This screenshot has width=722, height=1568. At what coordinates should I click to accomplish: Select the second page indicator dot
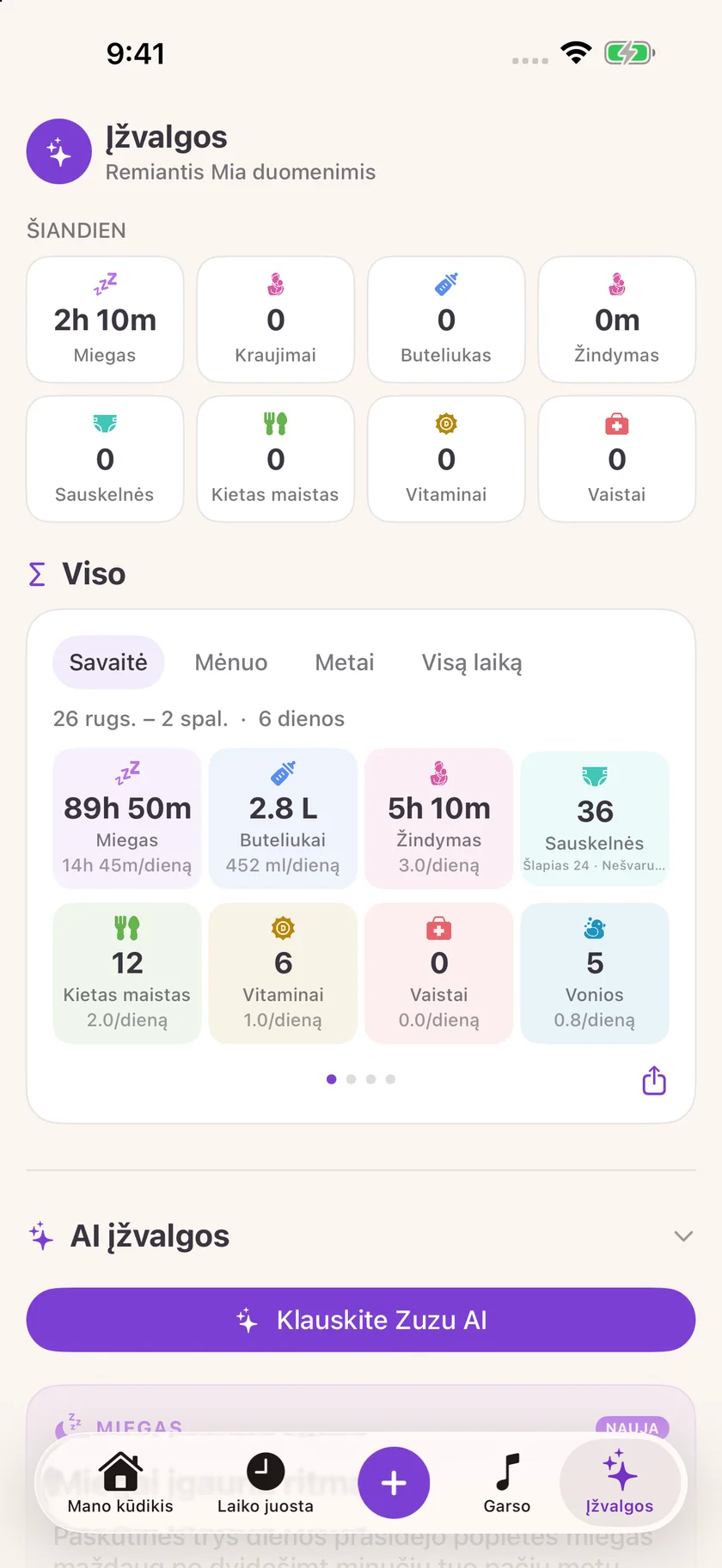coord(351,1079)
